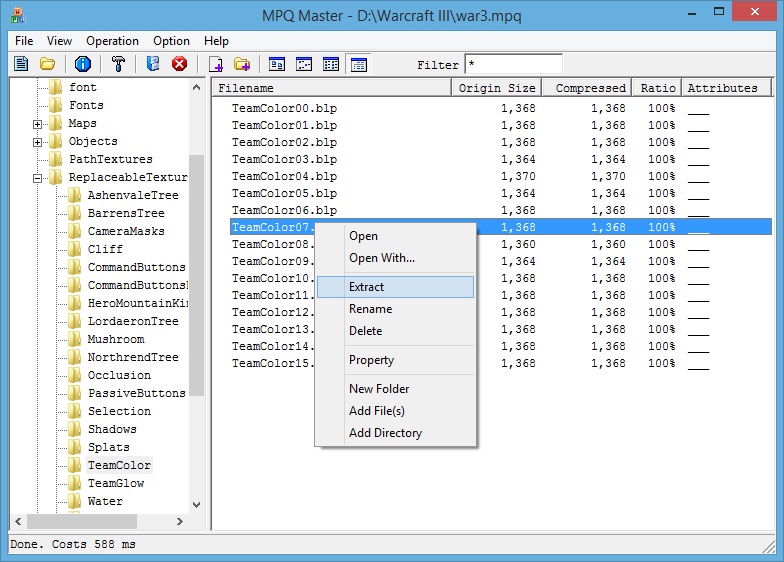Show archive info with the blue info icon

(82, 64)
